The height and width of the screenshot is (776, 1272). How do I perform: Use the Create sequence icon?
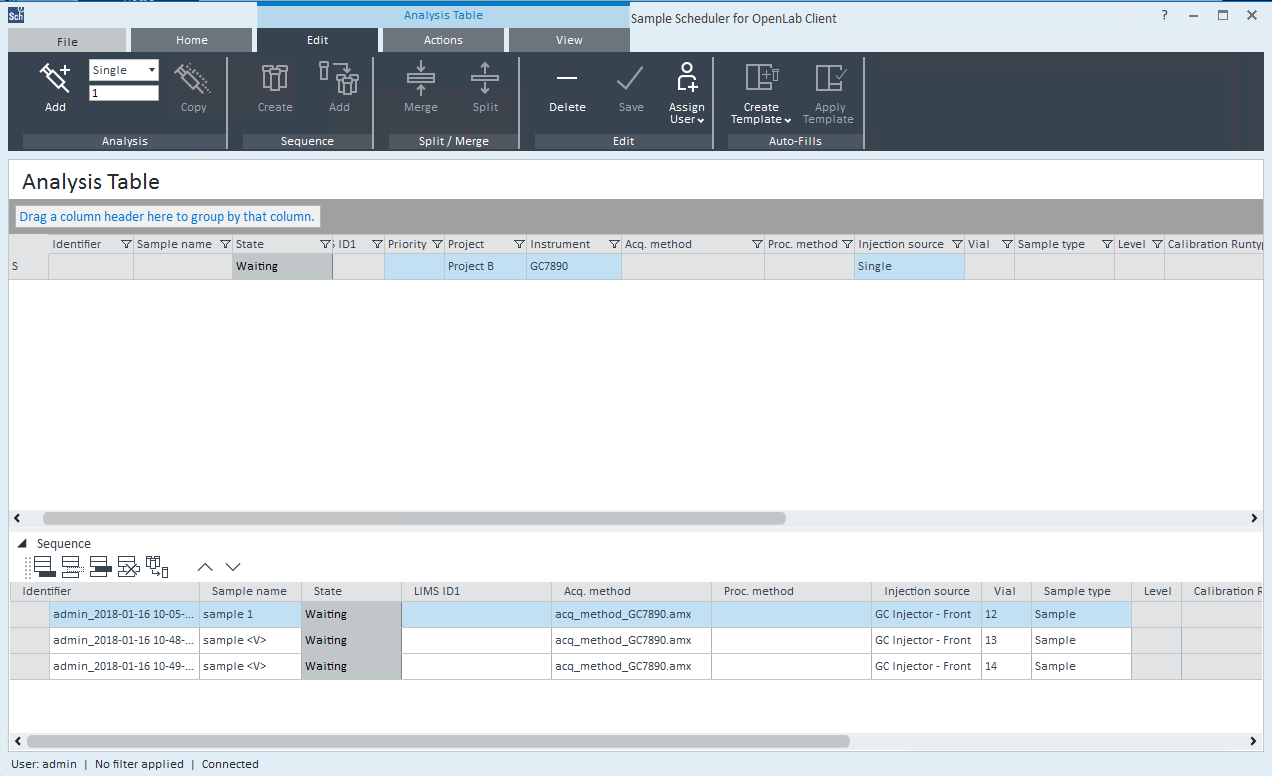pos(274,85)
